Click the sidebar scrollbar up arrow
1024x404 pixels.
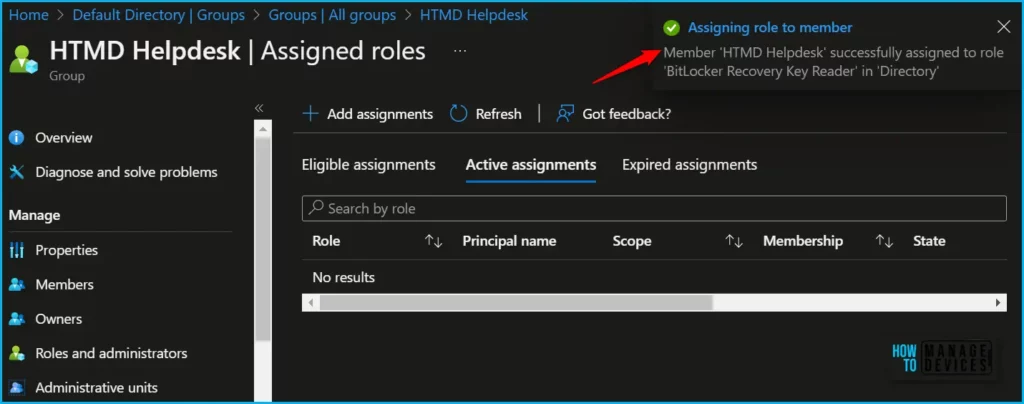(x=263, y=129)
